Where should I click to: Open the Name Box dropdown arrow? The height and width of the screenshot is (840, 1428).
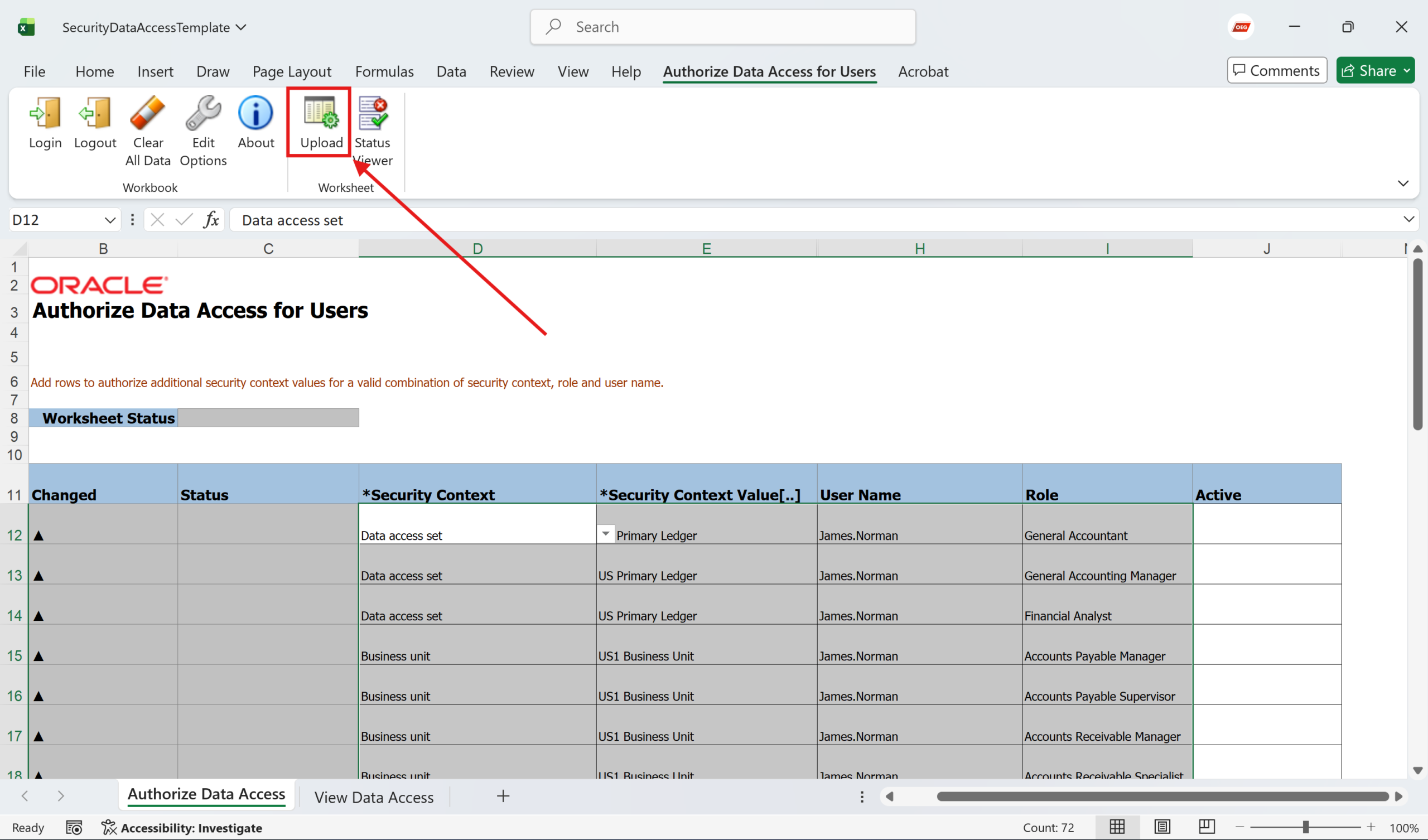[x=110, y=220]
